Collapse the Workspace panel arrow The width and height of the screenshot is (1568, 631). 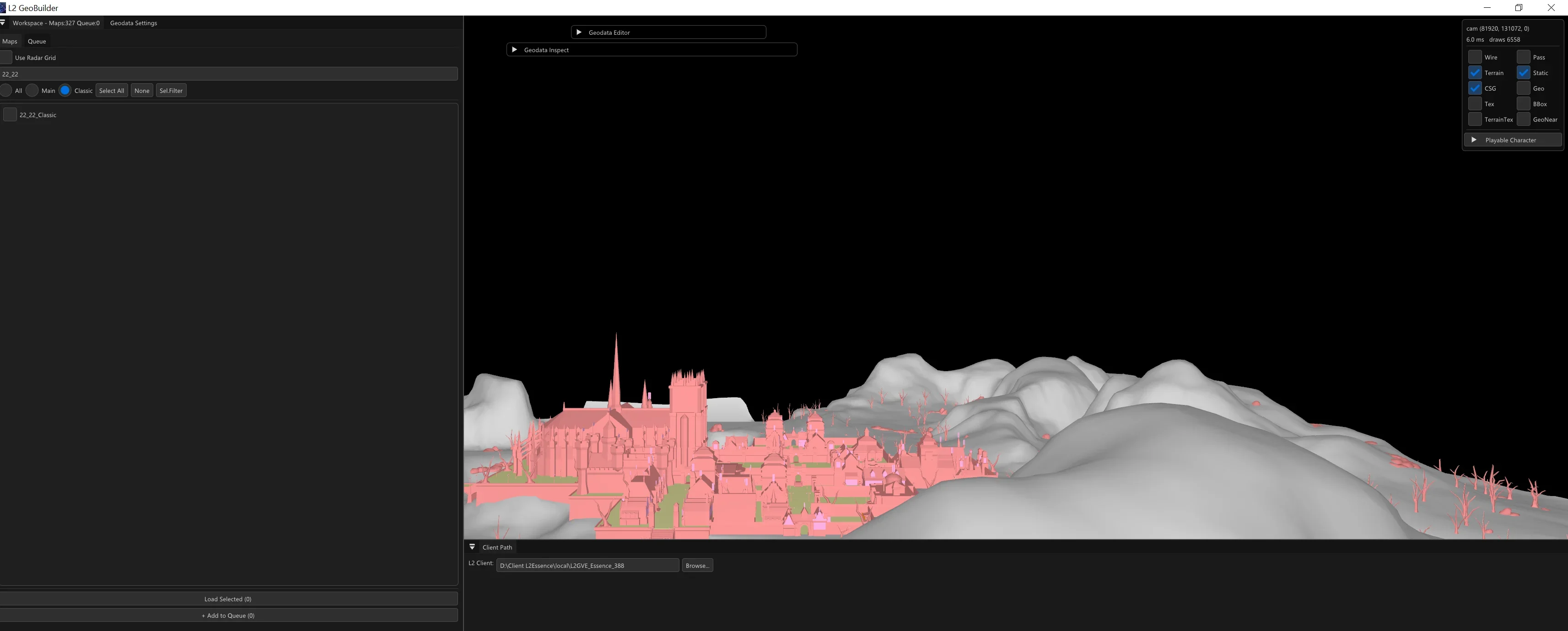click(x=3, y=22)
